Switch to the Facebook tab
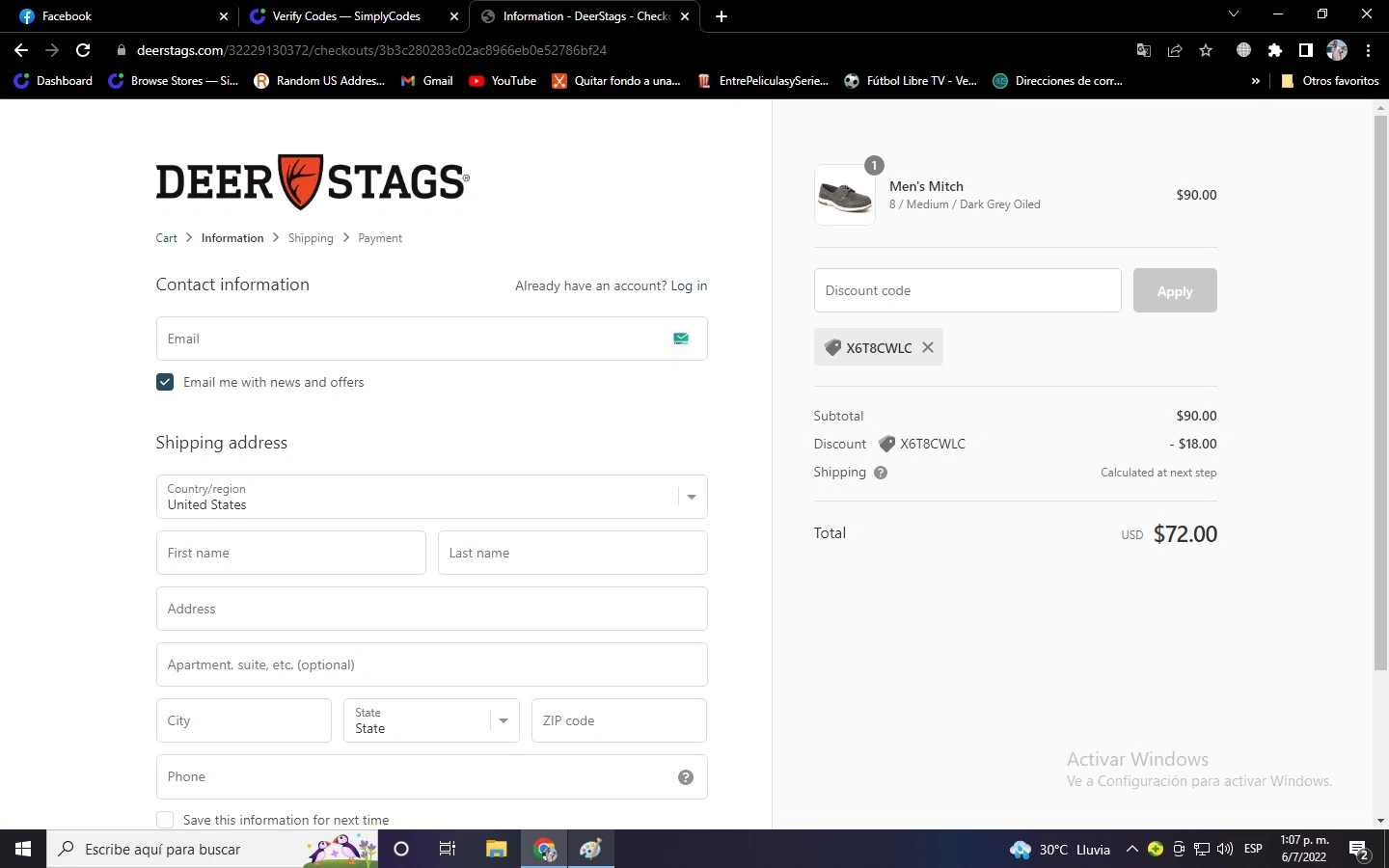Viewport: 1389px width, 868px height. point(121,16)
